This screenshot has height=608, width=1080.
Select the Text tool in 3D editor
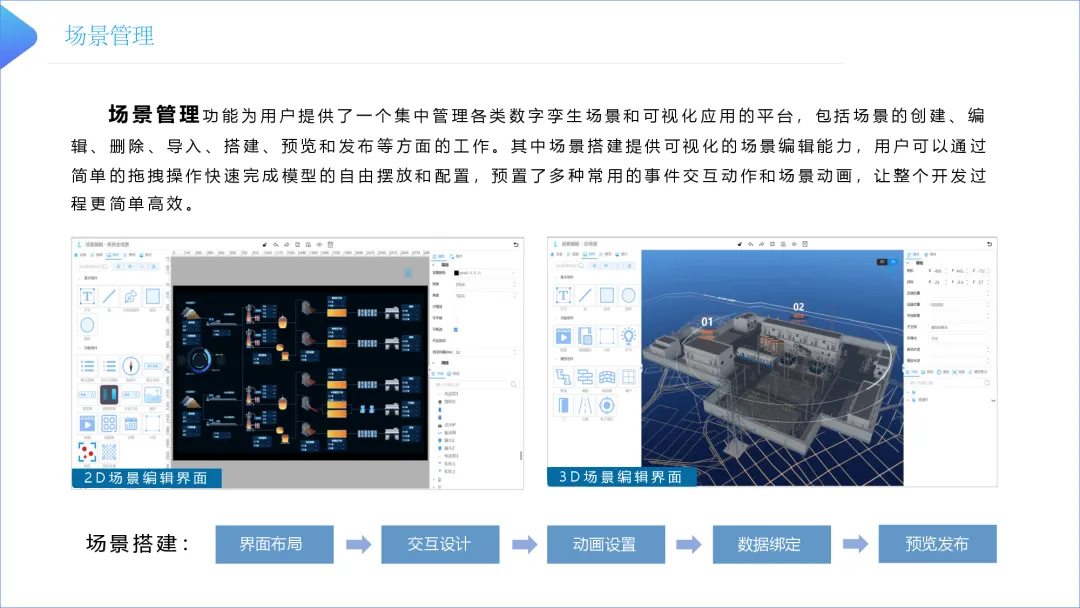pyautogui.click(x=563, y=295)
